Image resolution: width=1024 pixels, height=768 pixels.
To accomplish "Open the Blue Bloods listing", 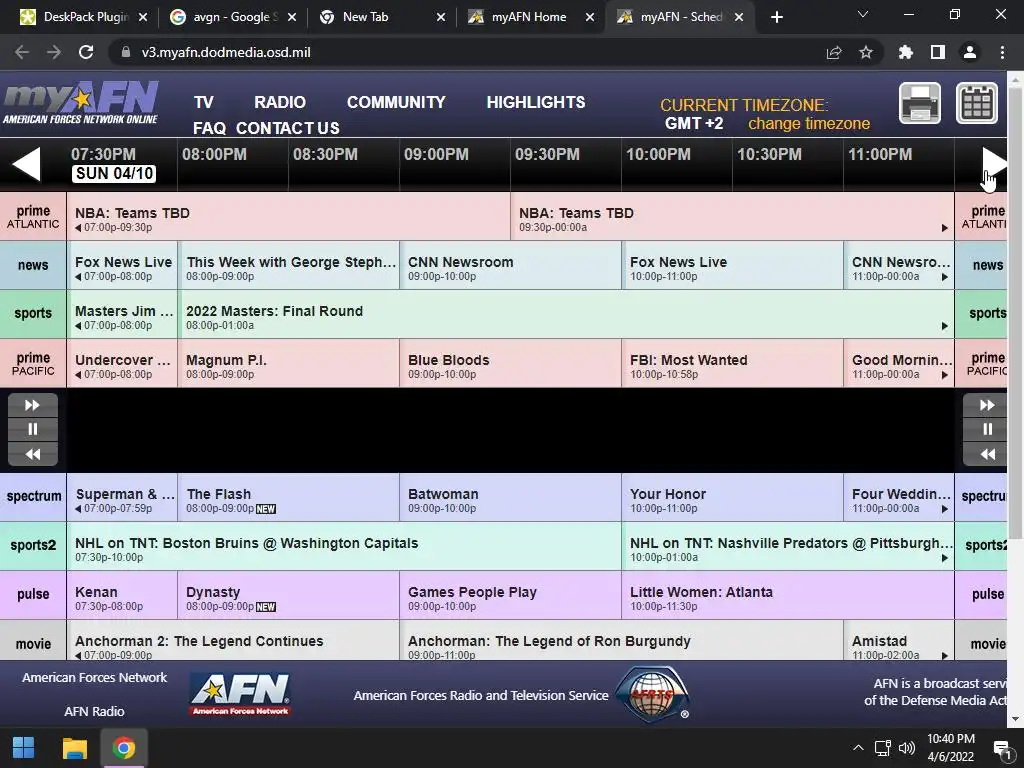I will 510,363.
